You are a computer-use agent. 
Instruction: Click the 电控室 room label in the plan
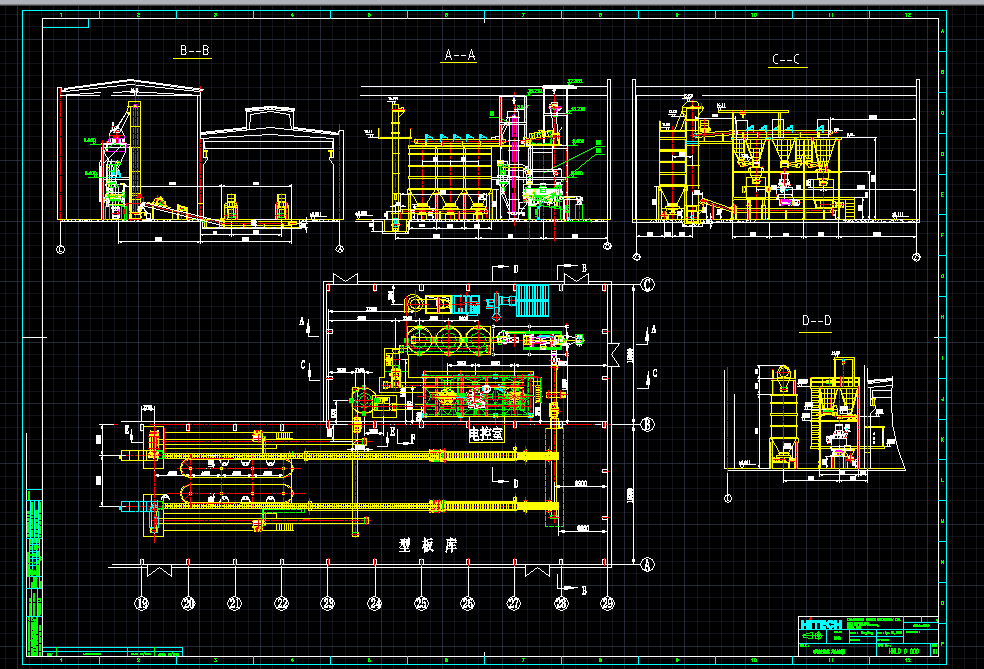486,434
